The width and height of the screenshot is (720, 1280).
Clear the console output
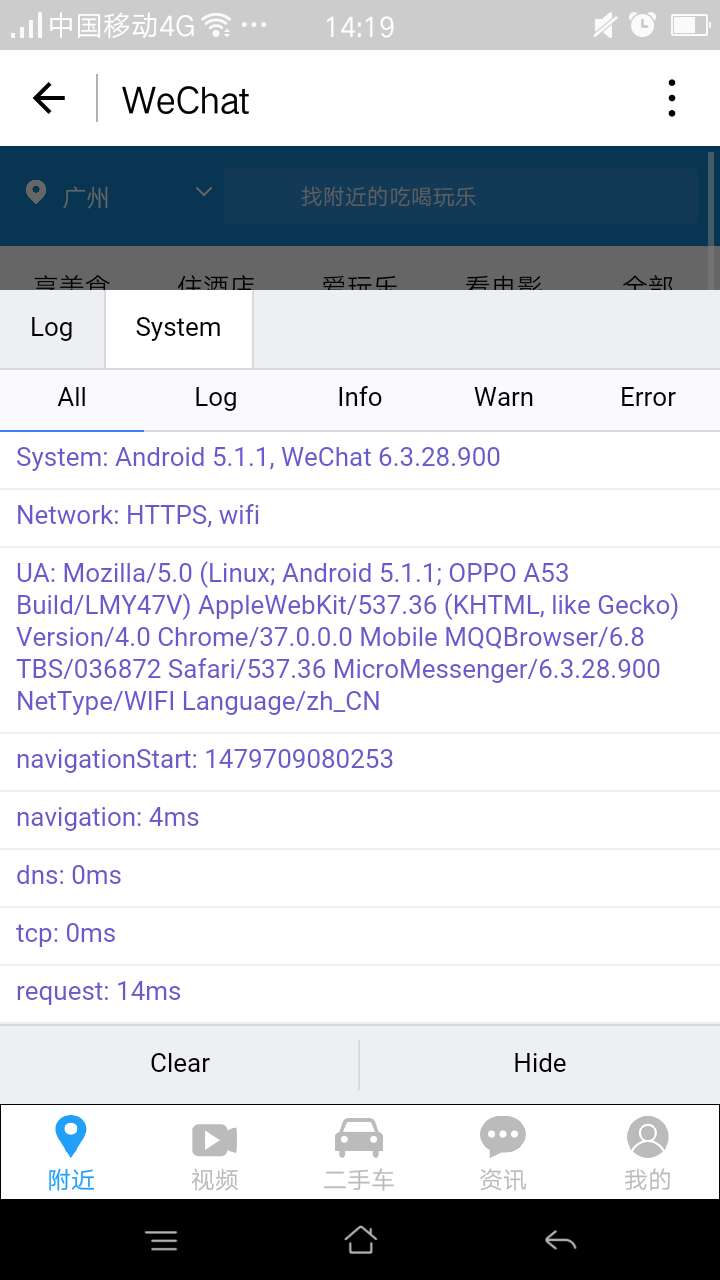pyautogui.click(x=180, y=1063)
